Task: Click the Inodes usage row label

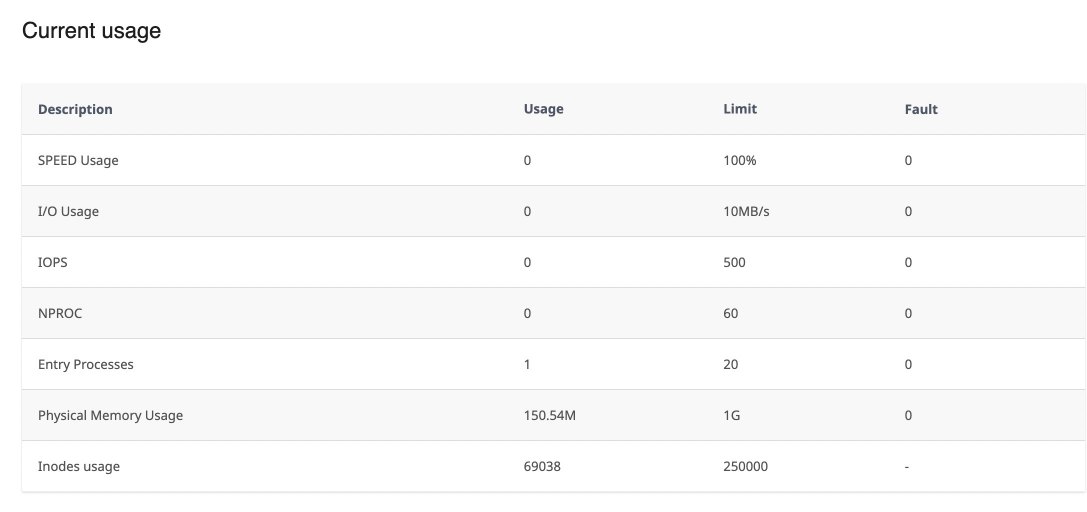Action: point(79,466)
